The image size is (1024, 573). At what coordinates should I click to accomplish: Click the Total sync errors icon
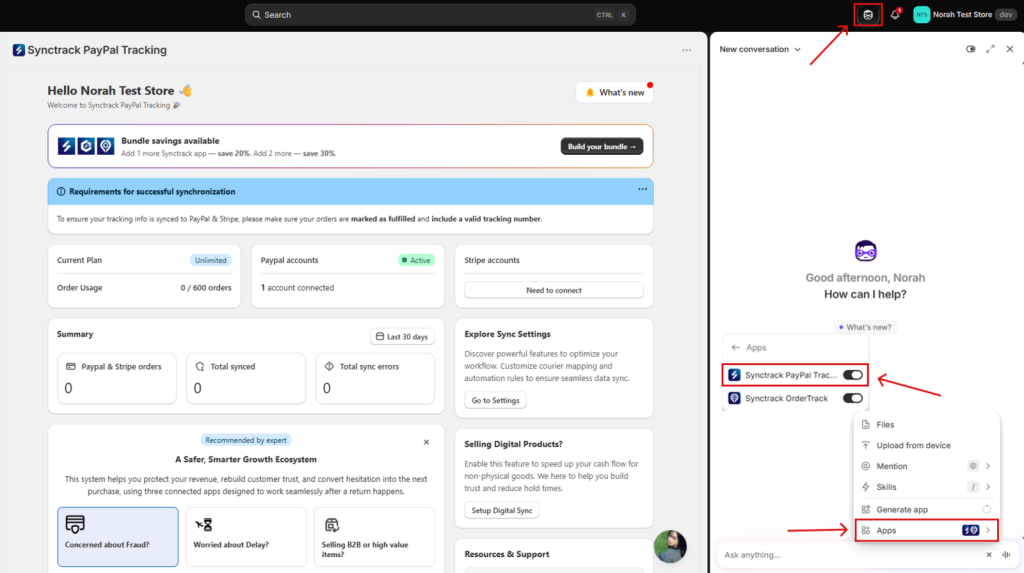point(329,367)
